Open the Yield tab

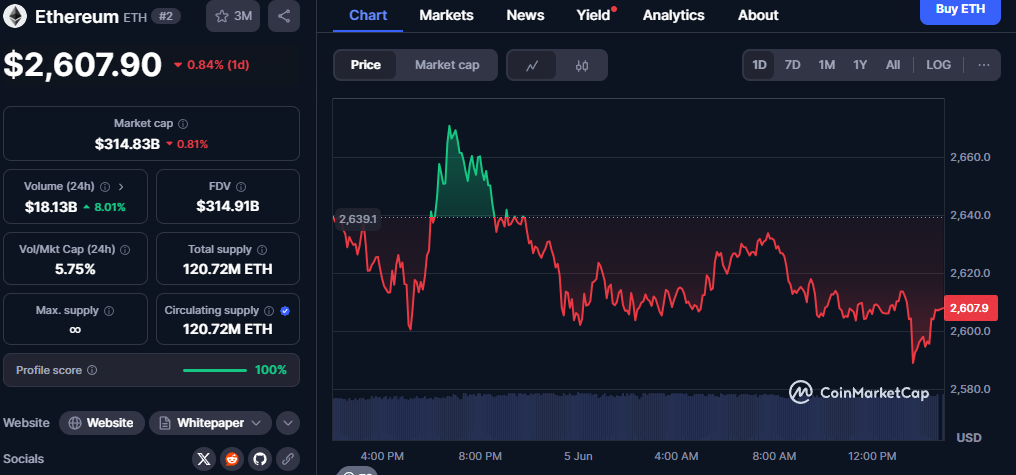[x=595, y=15]
